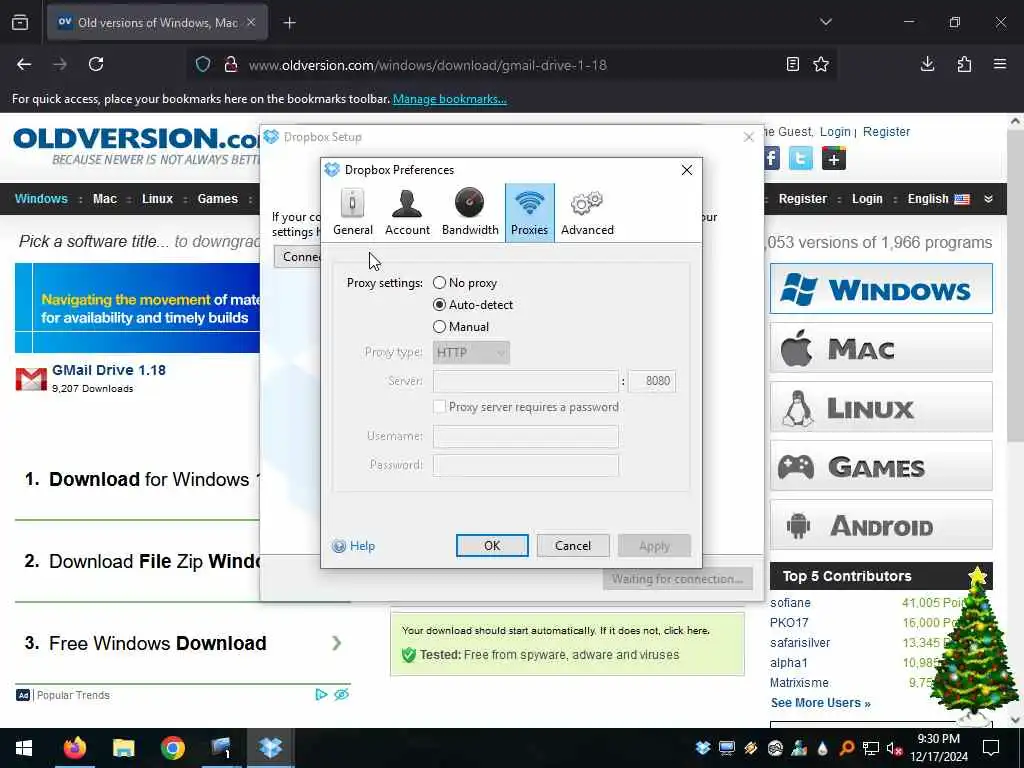Click the Dropbox tray icon
This screenshot has width=1024, height=768.
pos(703,748)
